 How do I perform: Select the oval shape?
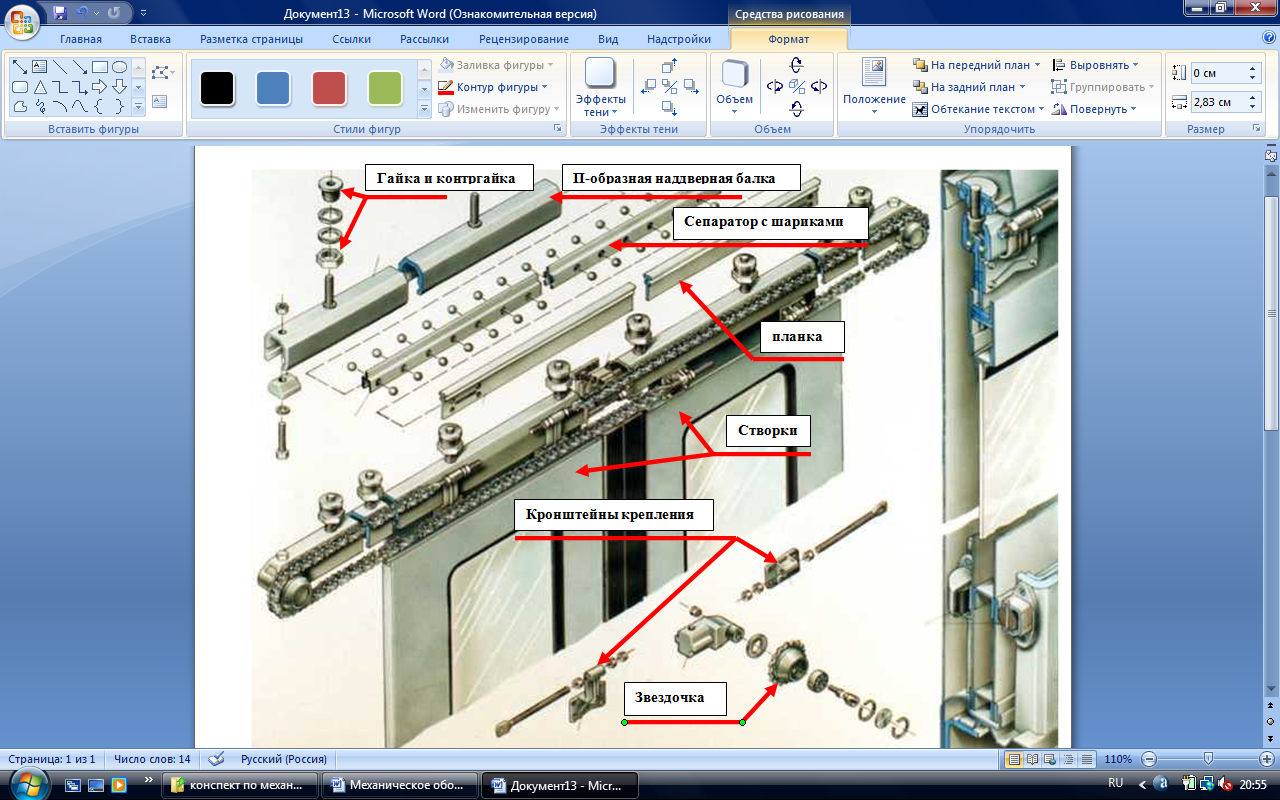[x=120, y=67]
